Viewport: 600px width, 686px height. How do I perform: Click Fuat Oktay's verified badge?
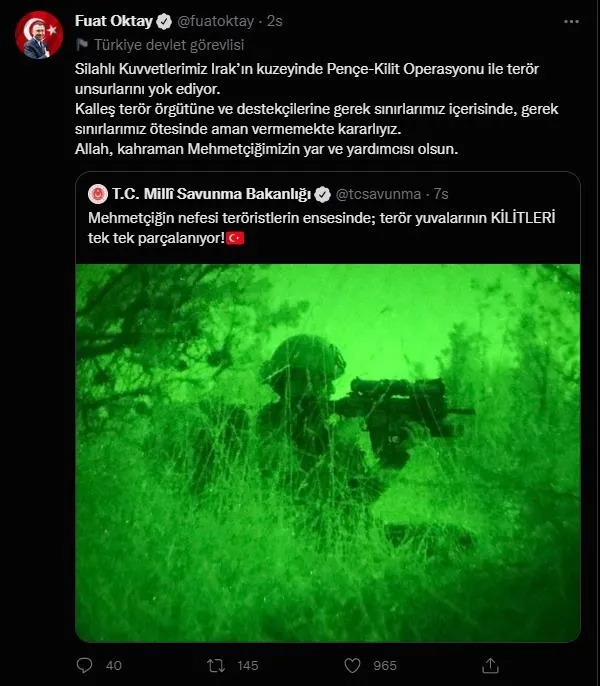[x=164, y=21]
